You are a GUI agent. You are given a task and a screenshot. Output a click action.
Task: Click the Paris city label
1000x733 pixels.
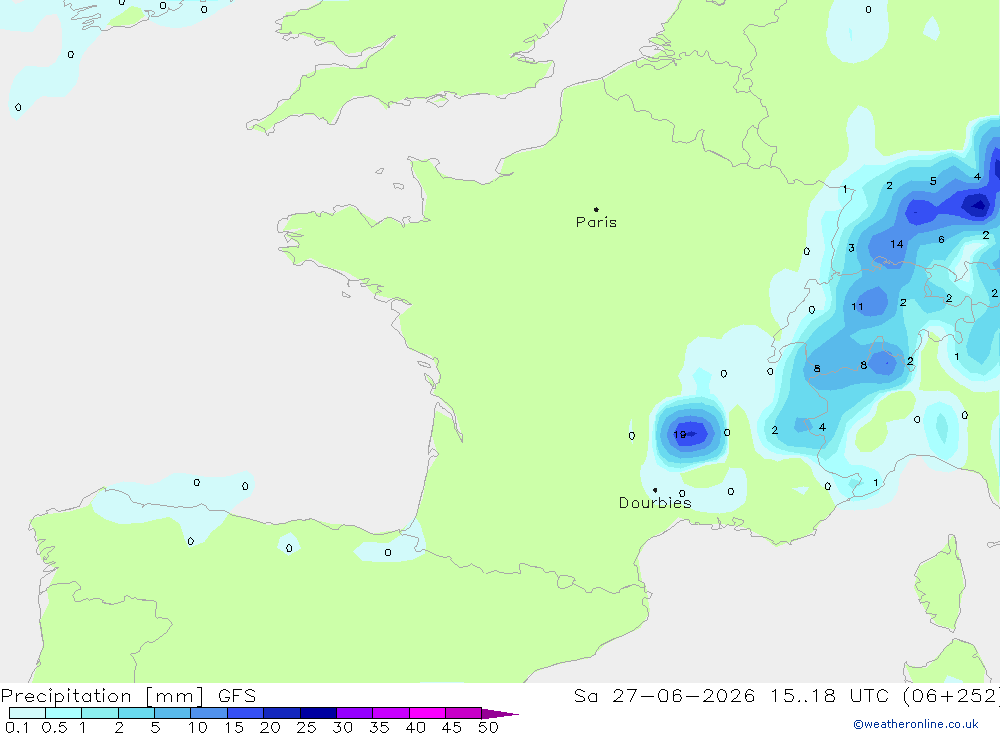(596, 222)
